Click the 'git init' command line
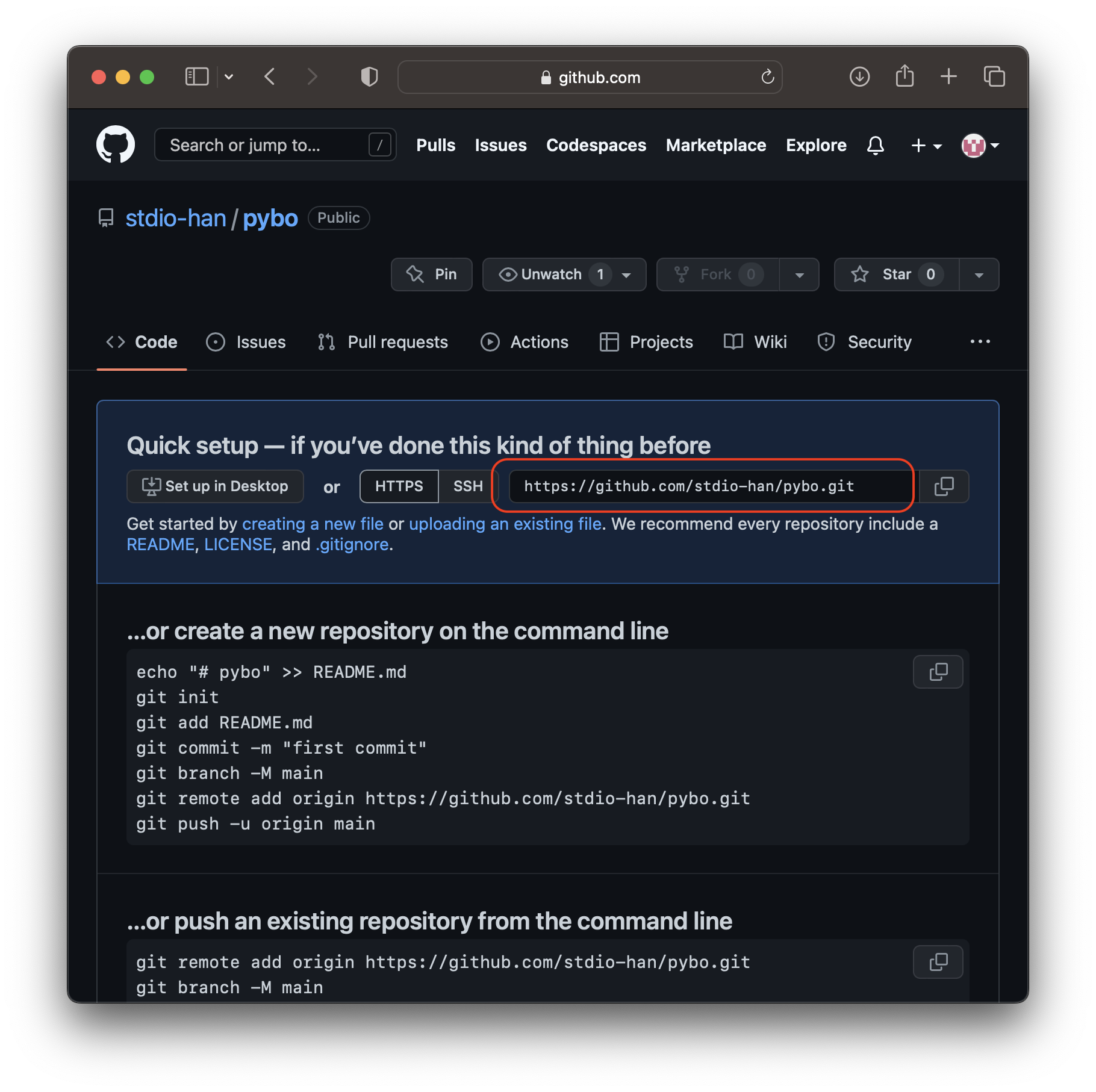This screenshot has height=1092, width=1096. (177, 697)
